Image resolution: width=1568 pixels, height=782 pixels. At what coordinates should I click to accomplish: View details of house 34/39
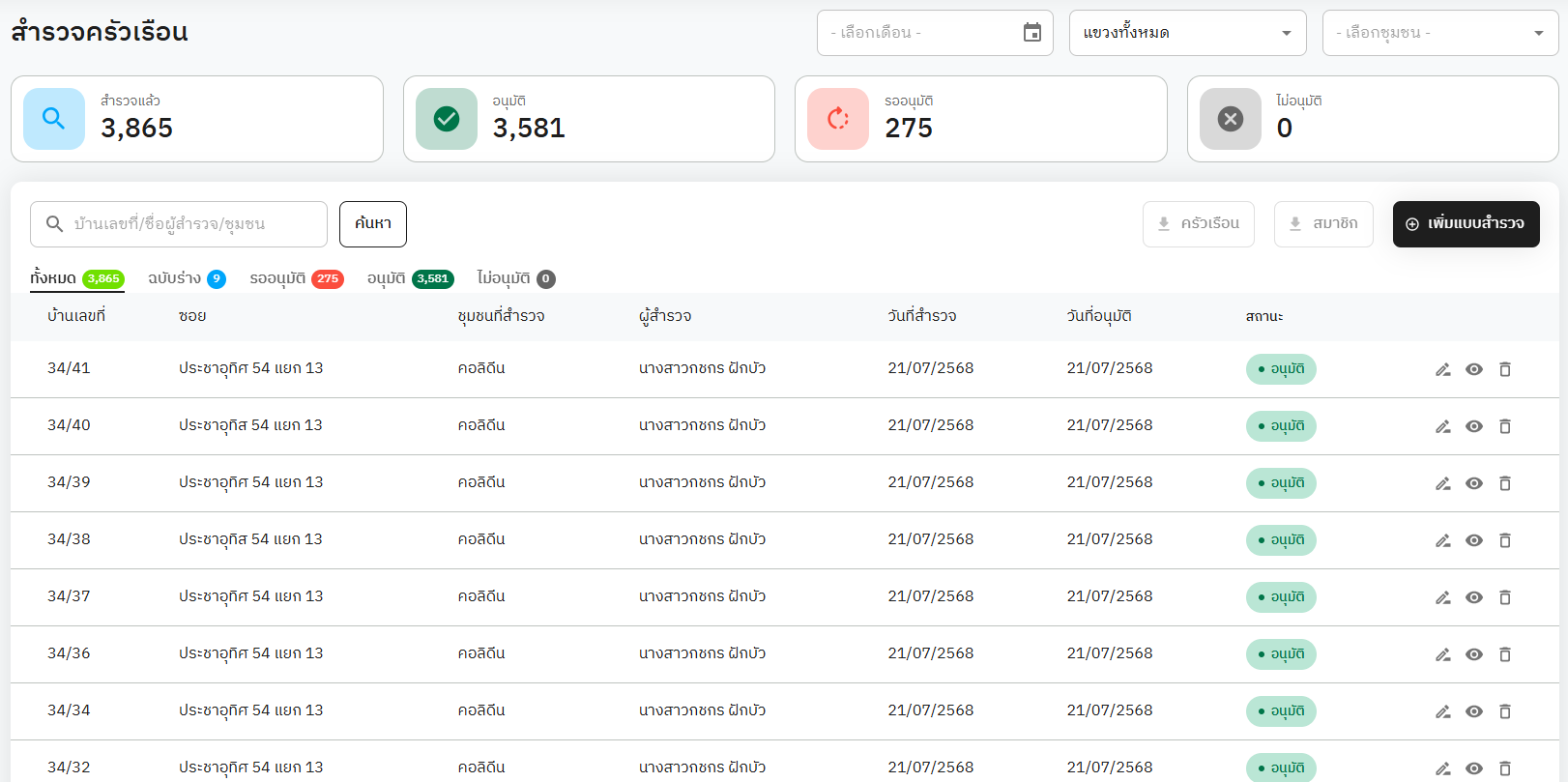tap(1474, 483)
